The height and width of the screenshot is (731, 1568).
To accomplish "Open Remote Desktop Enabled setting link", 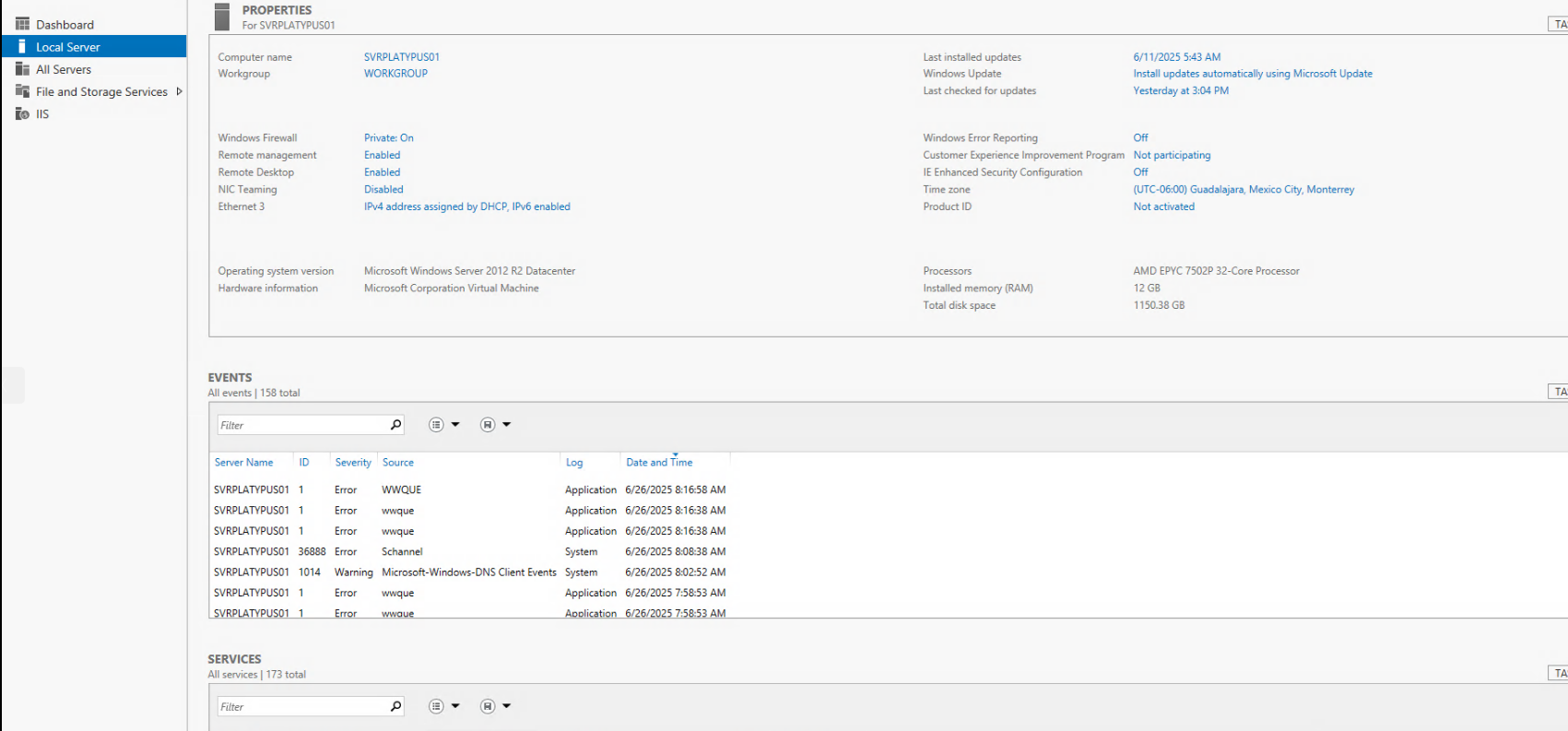I will (382, 172).
